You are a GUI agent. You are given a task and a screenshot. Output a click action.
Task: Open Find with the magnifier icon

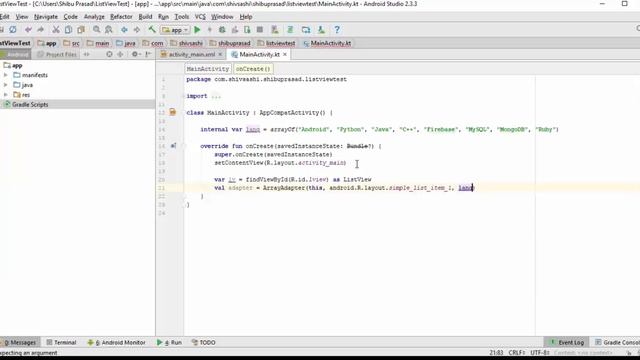[x=96, y=30]
